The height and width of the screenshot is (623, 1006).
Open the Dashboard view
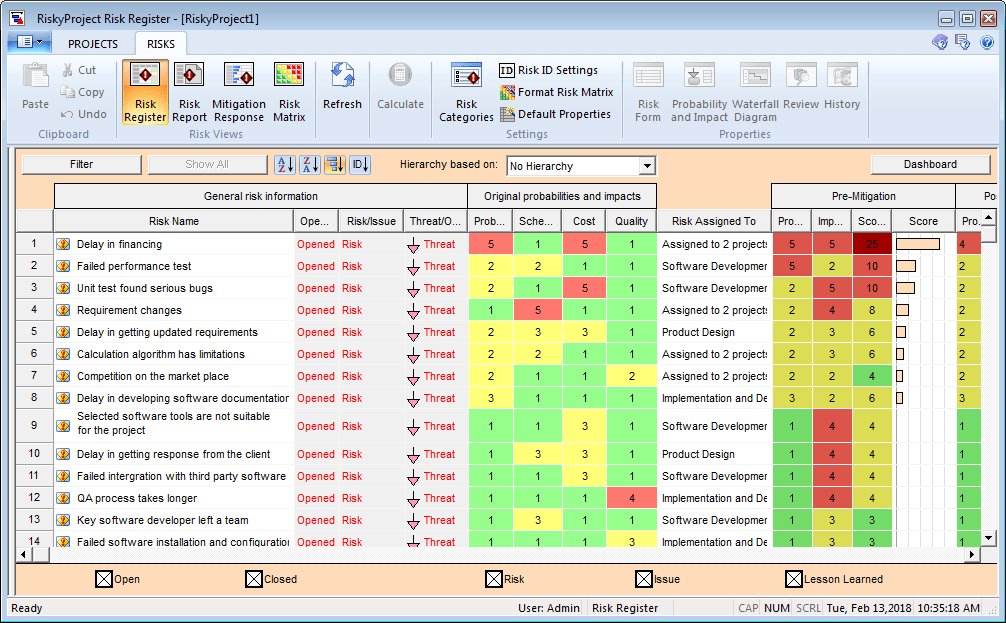tap(930, 164)
